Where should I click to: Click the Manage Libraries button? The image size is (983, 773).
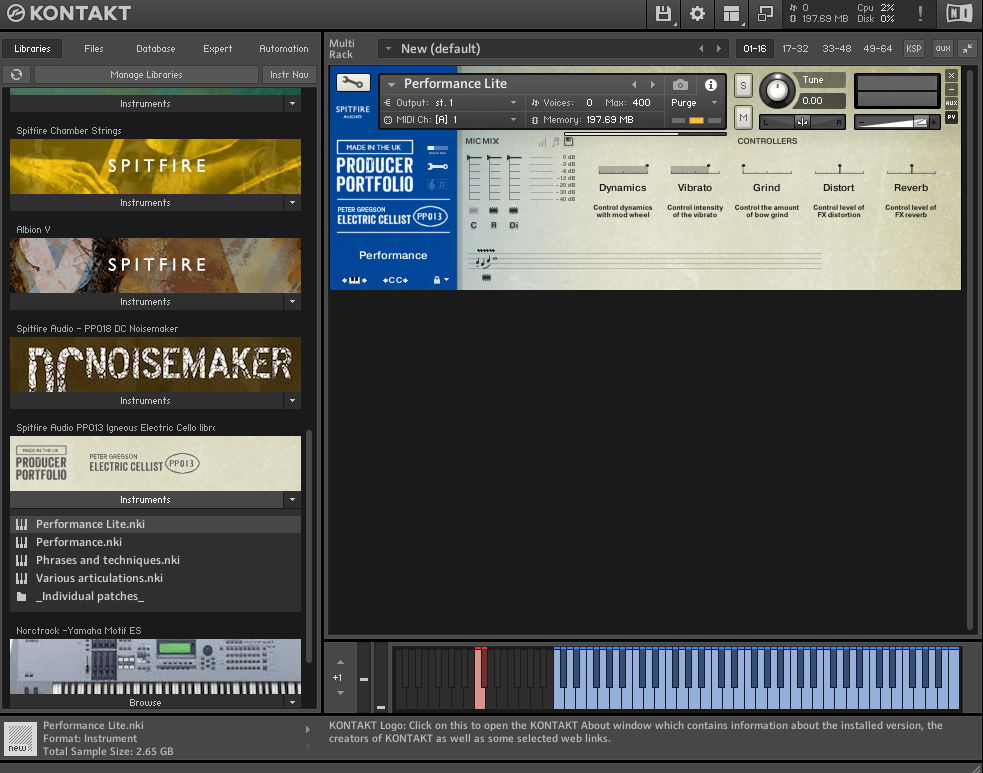click(x=146, y=75)
